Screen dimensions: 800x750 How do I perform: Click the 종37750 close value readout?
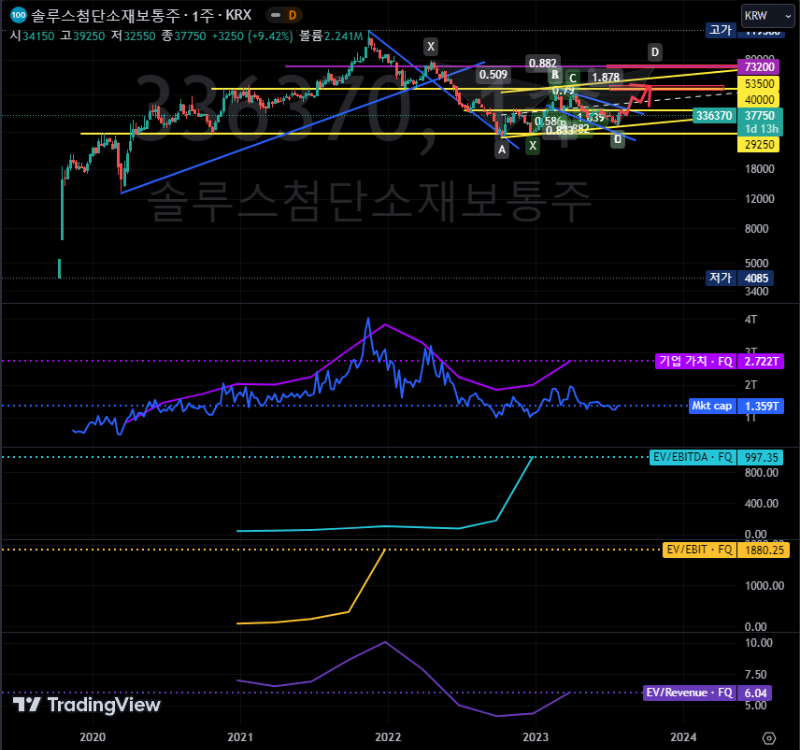click(x=184, y=36)
